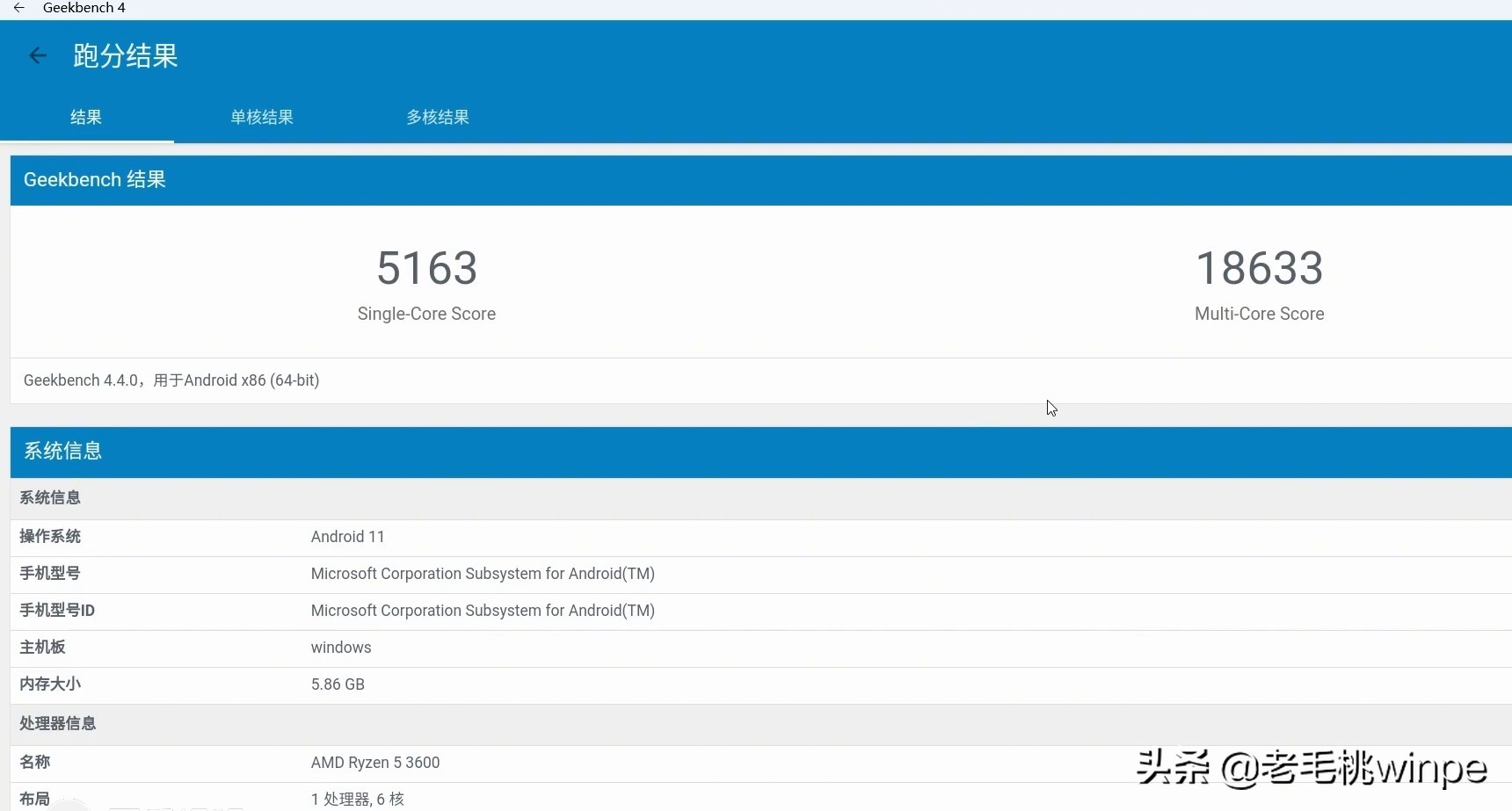Open the 单核结果 tab

point(262,117)
